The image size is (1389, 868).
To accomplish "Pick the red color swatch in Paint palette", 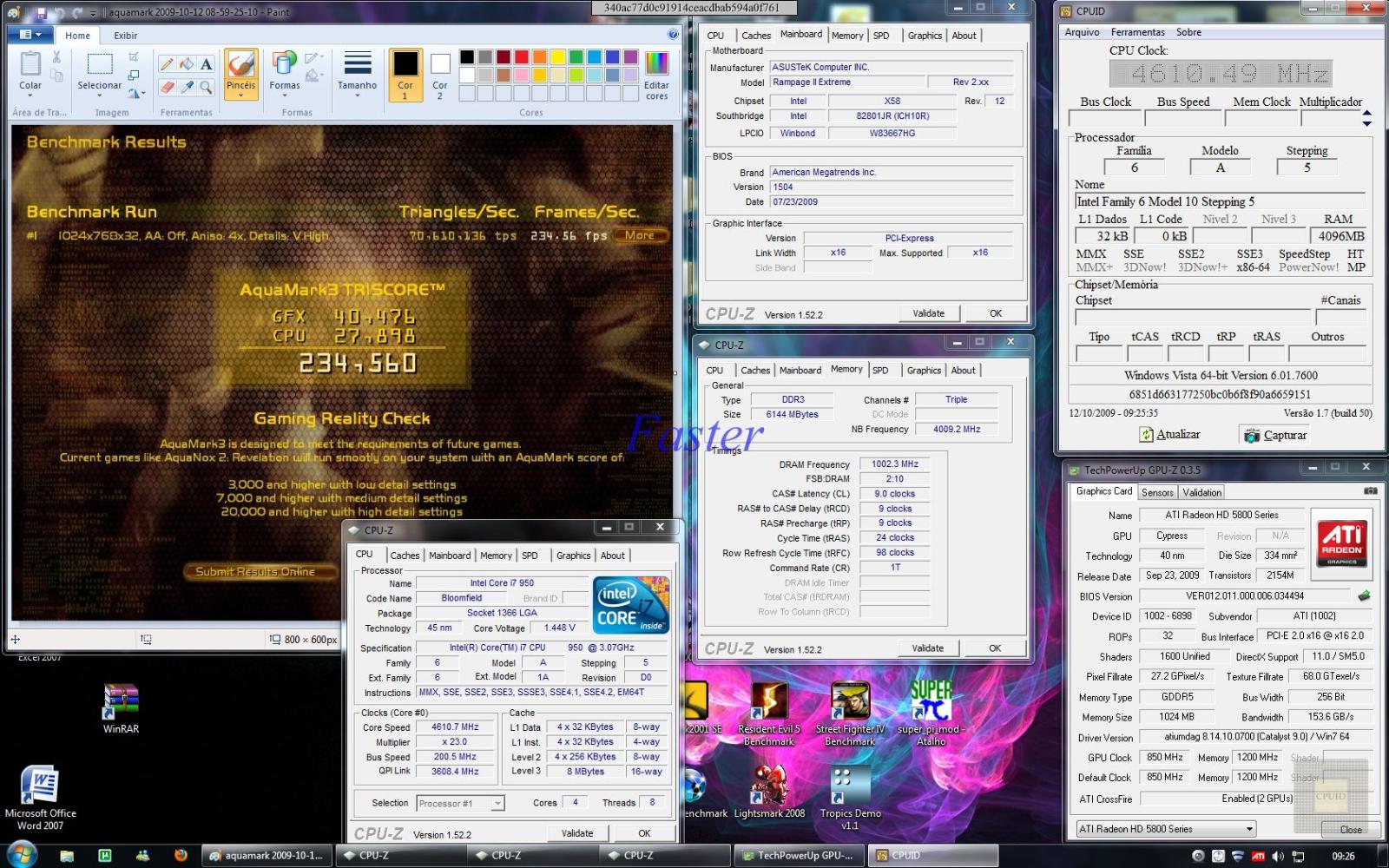I will 521,57.
